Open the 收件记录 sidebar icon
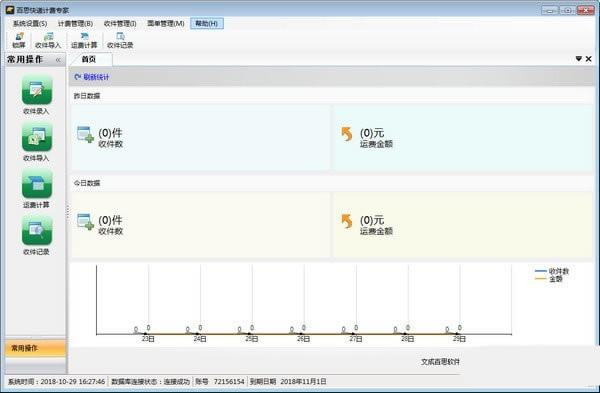600x393 pixels. pos(37,230)
